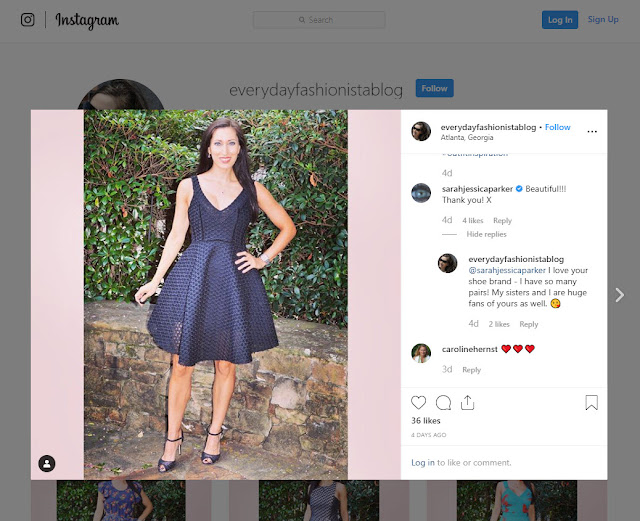Viewport: 640px width, 521px height.
Task: Click the Log in link to comment
Action: [x=423, y=463]
